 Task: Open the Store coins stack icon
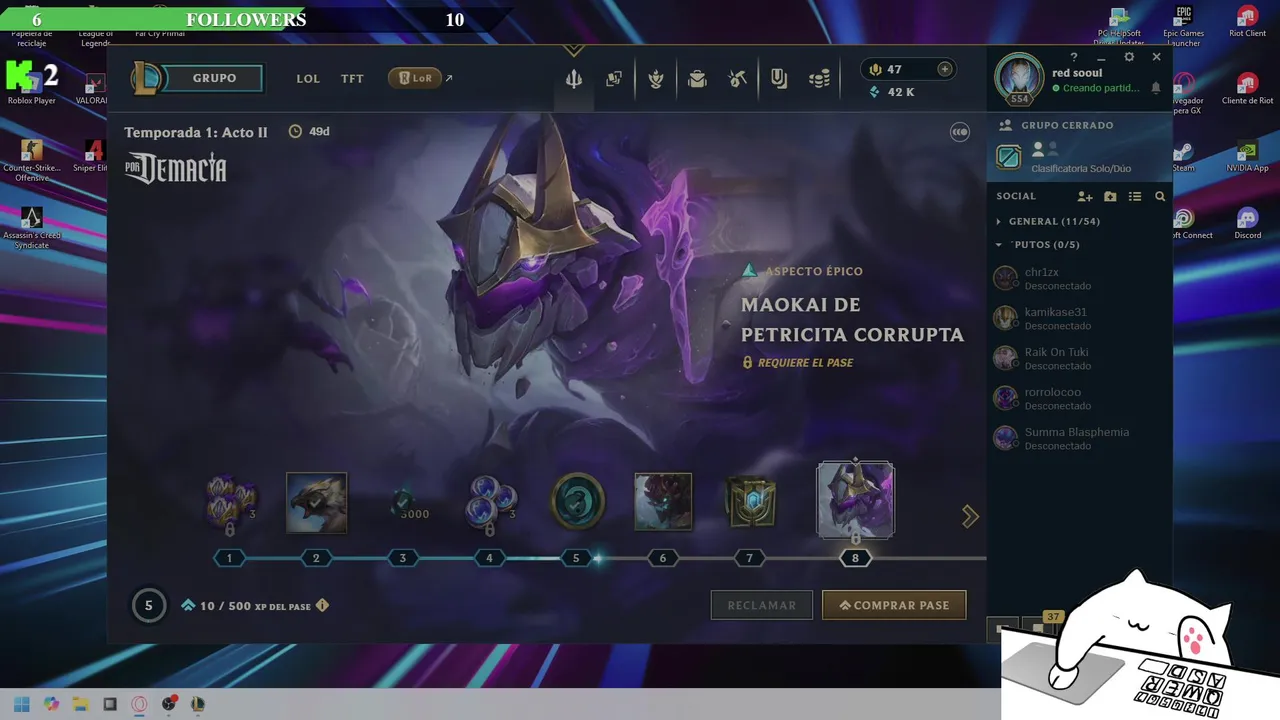[x=820, y=79]
